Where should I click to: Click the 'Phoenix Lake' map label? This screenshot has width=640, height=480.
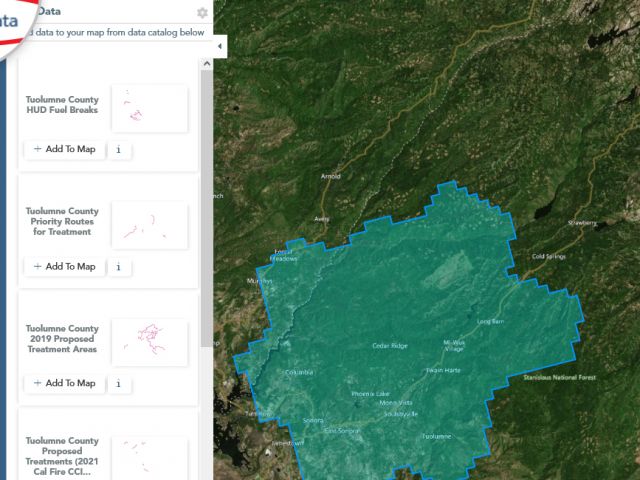point(370,394)
